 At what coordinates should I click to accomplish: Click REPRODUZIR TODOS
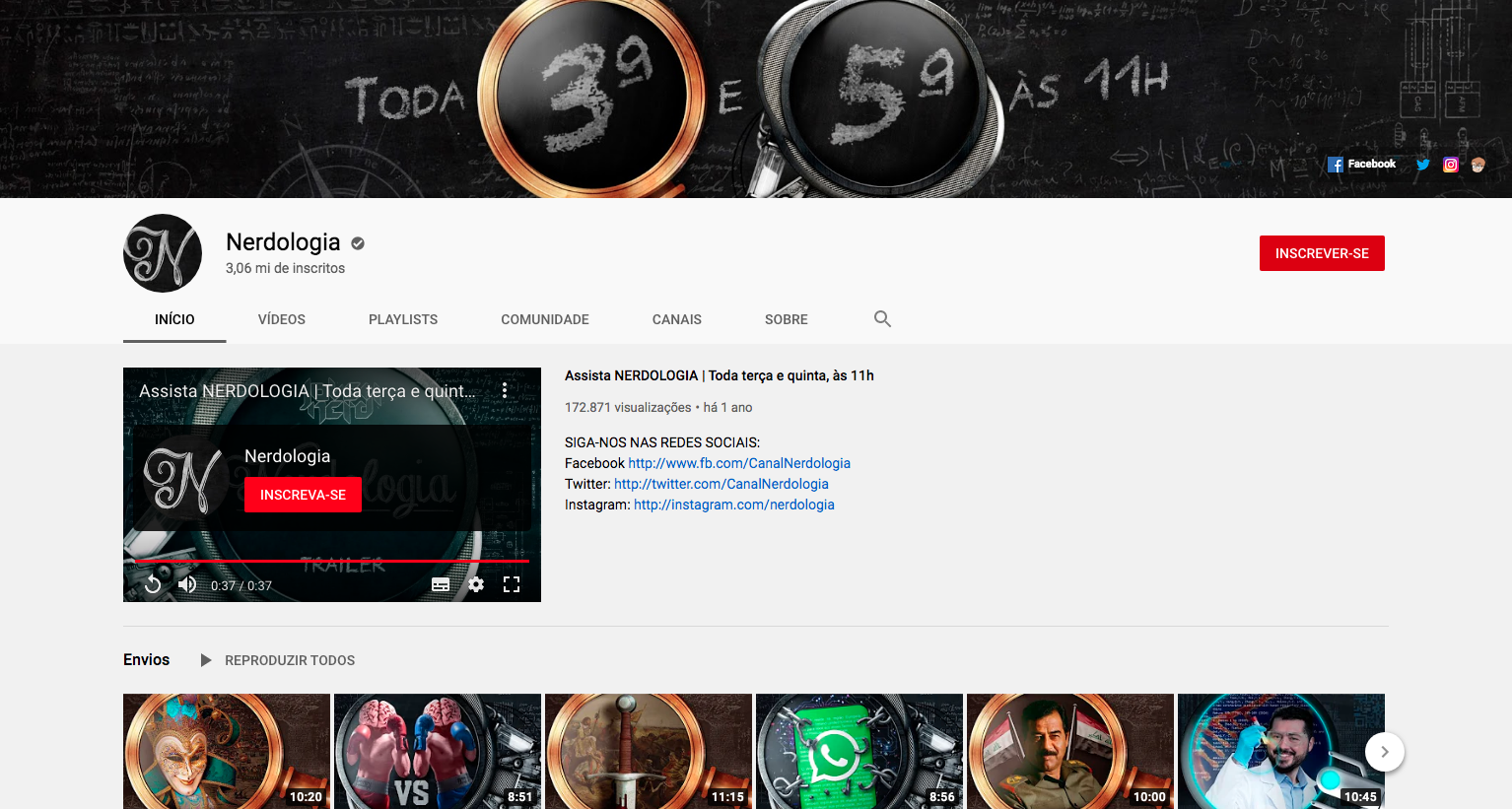pyautogui.click(x=290, y=660)
